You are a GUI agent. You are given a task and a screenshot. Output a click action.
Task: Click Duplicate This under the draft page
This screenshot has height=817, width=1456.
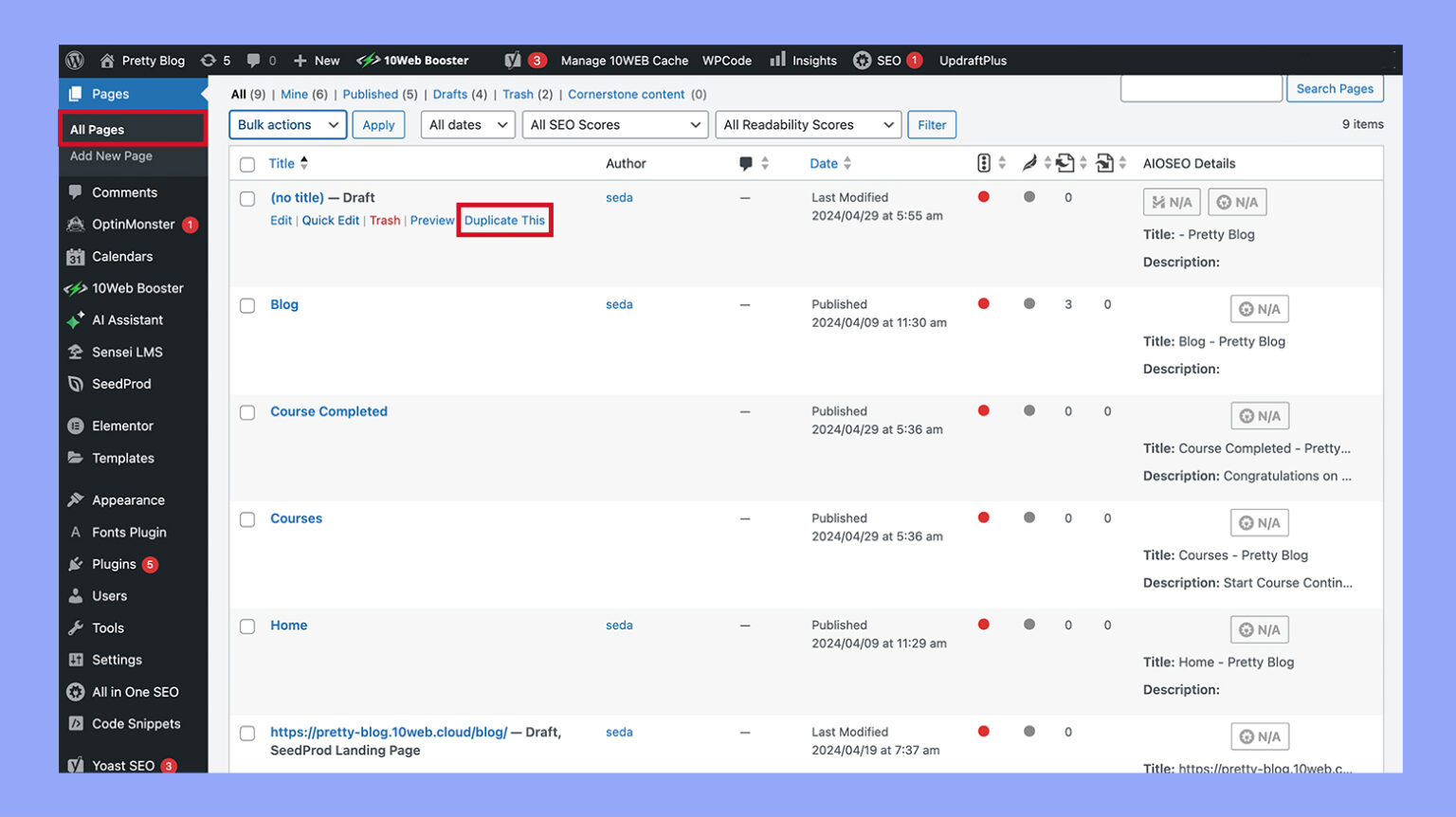click(x=504, y=220)
